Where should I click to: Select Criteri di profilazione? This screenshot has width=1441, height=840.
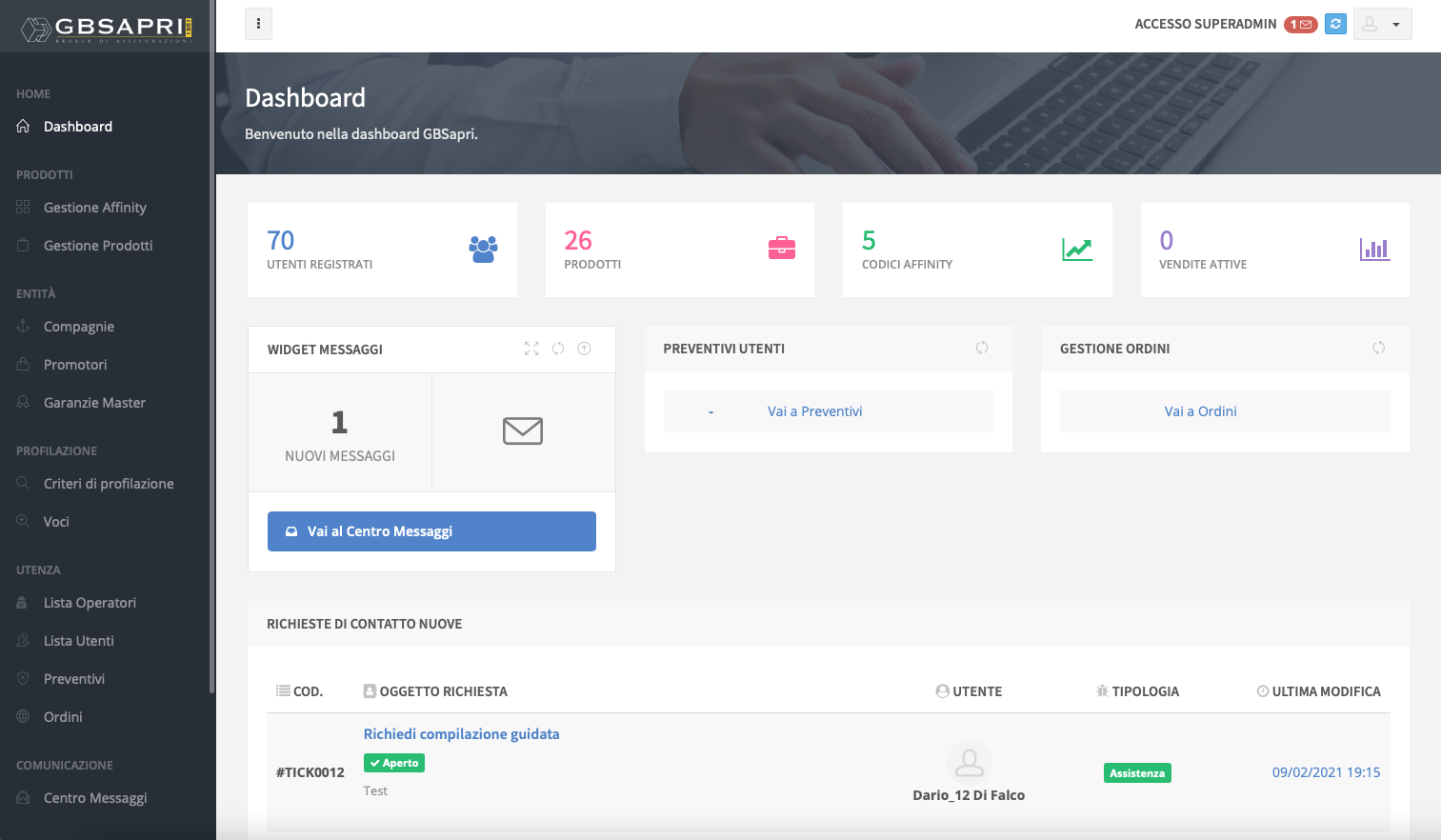point(109,483)
